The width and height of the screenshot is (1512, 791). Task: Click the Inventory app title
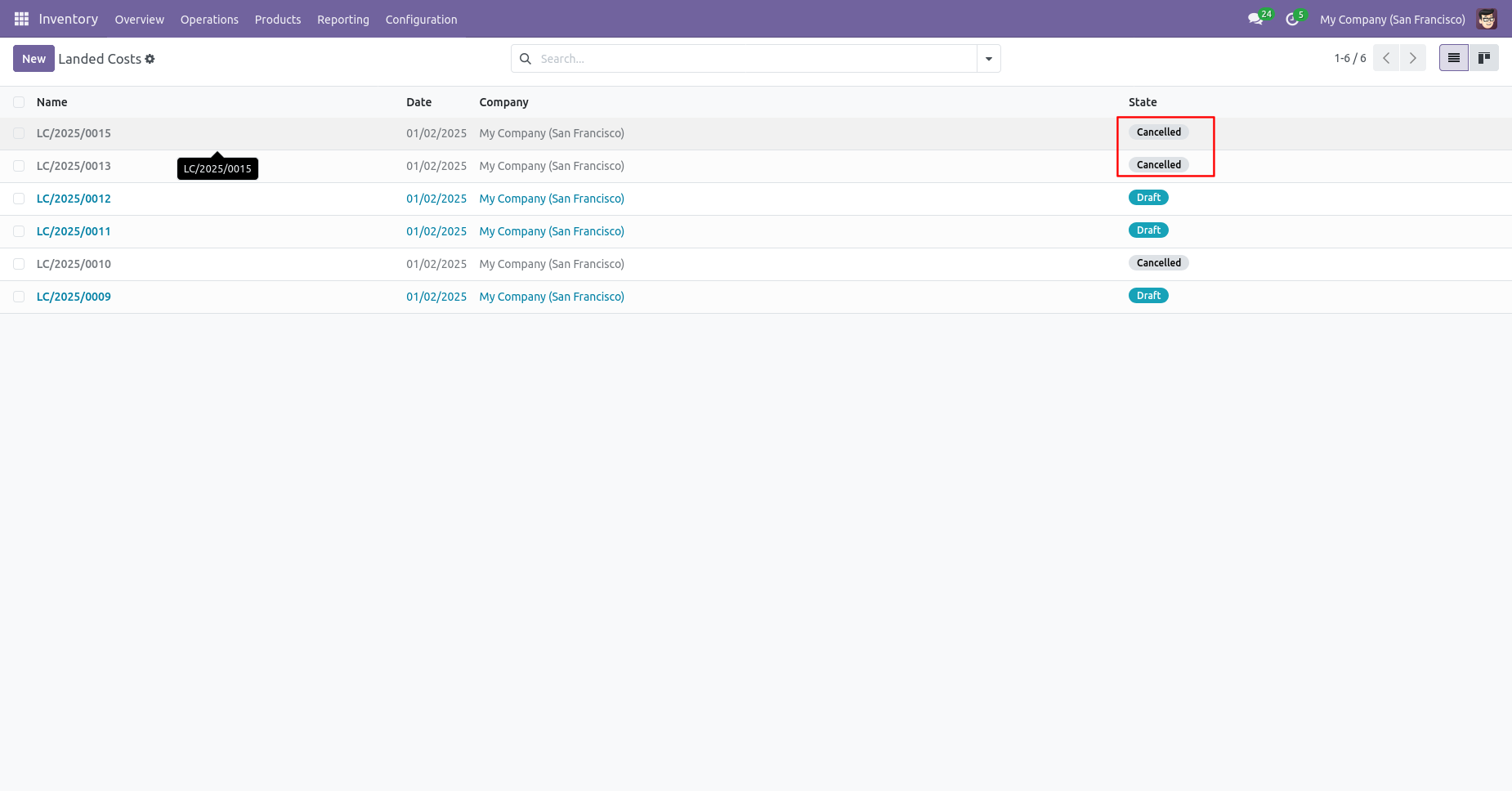69,19
